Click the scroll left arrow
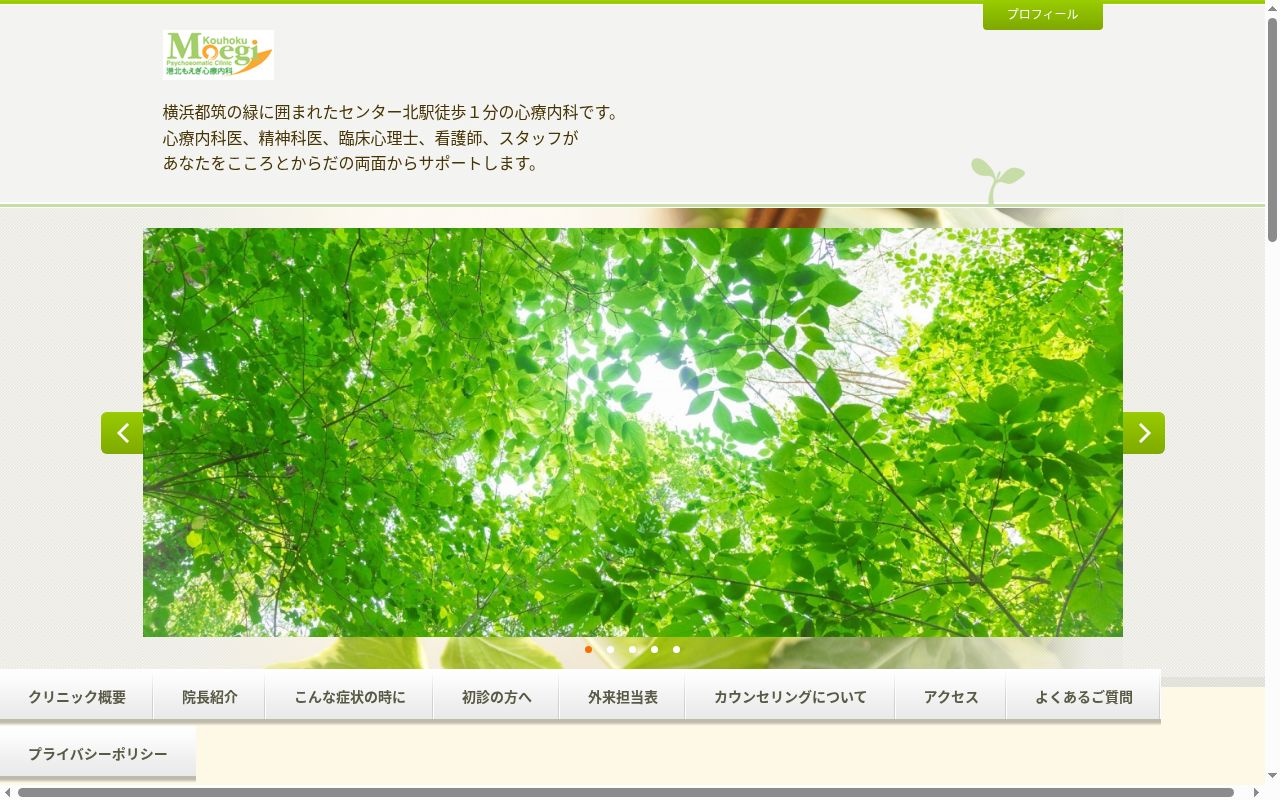The width and height of the screenshot is (1280, 800). pyautogui.click(x=8, y=792)
